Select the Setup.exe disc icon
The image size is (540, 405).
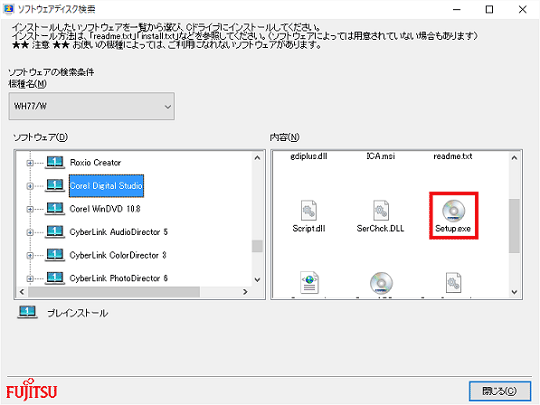tap(454, 210)
